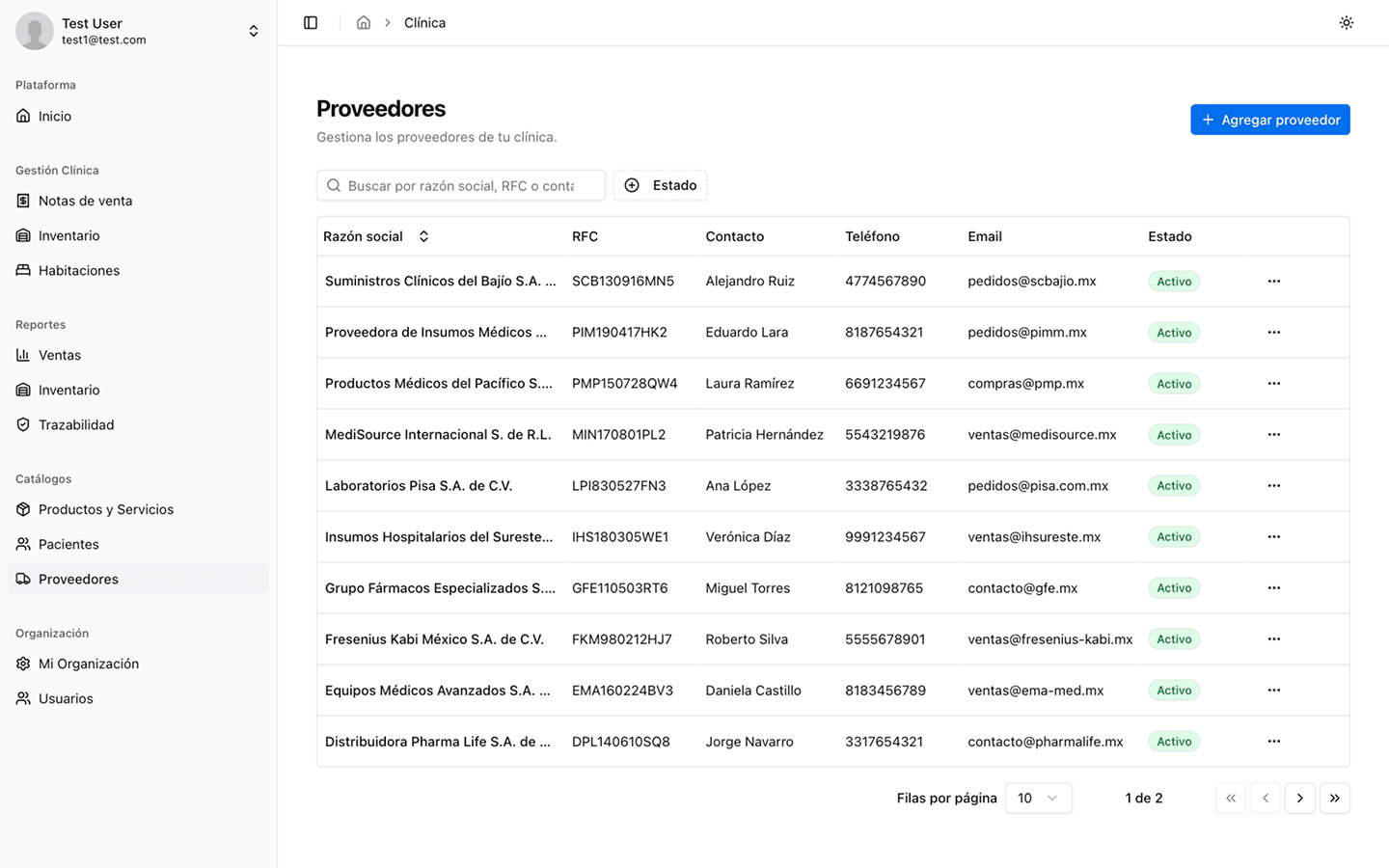
Task: Open the Estado filter
Action: [661, 185]
